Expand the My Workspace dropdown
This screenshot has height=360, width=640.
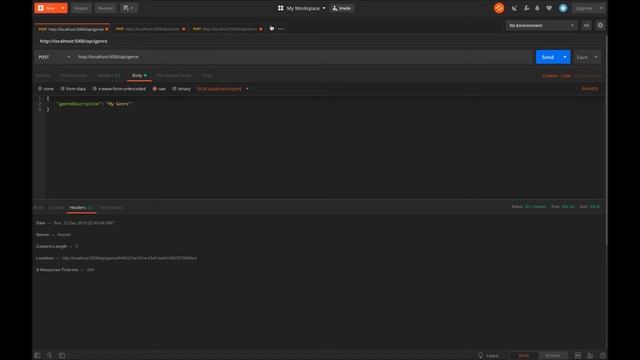pos(324,8)
